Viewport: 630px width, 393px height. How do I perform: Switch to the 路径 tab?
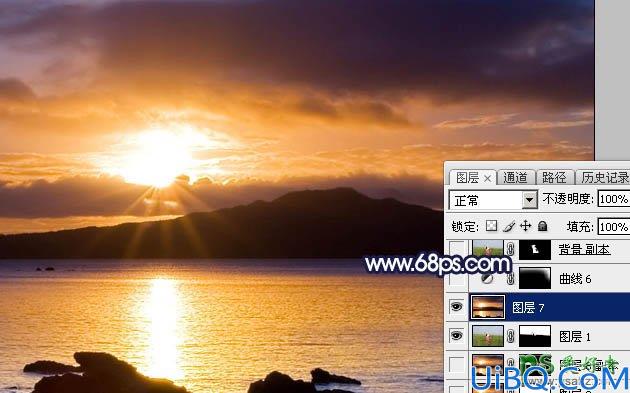554,177
